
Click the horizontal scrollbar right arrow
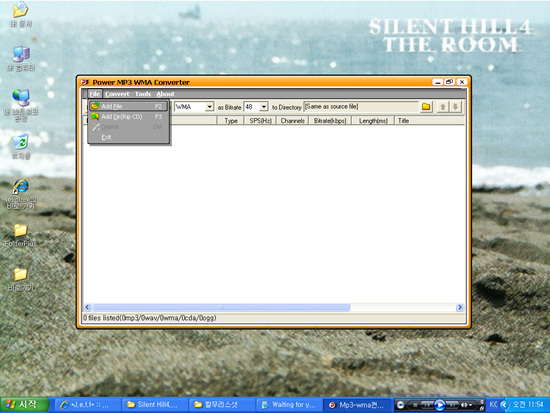[460, 307]
